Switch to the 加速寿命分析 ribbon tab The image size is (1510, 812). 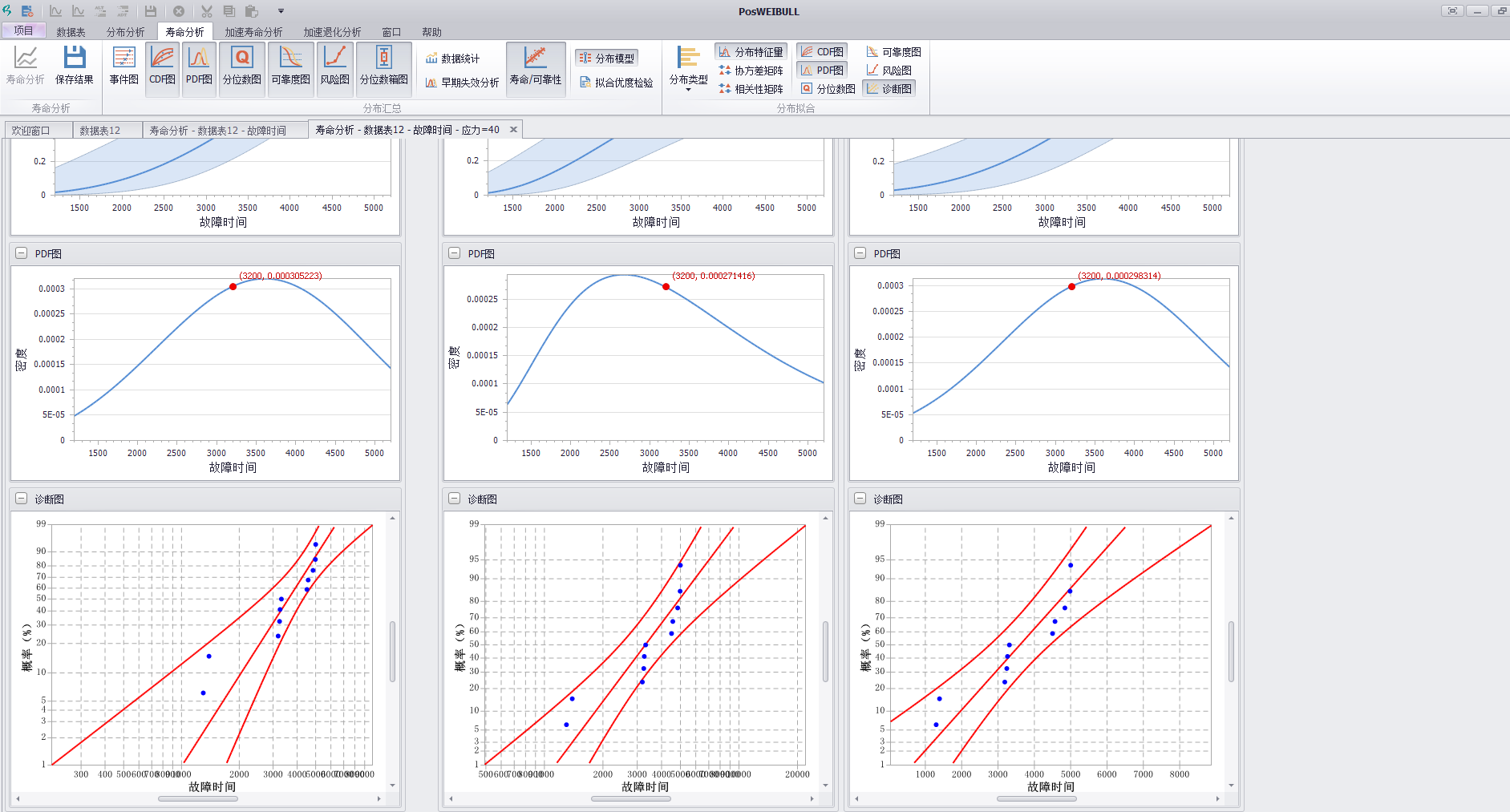point(253,32)
